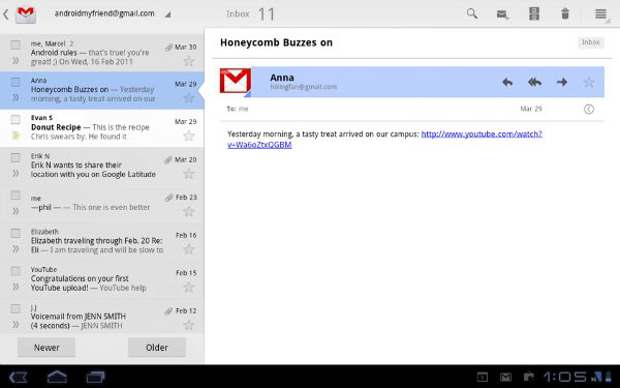The height and width of the screenshot is (388, 620).
Task: Star the Donut Recipe conversation
Action: [x=189, y=136]
